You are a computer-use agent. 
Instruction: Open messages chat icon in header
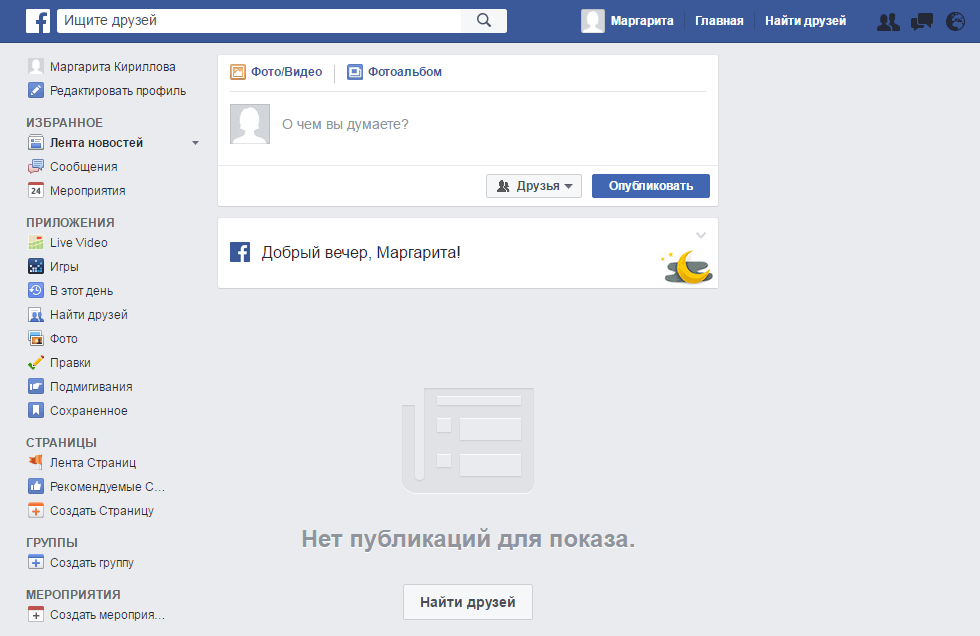click(922, 22)
